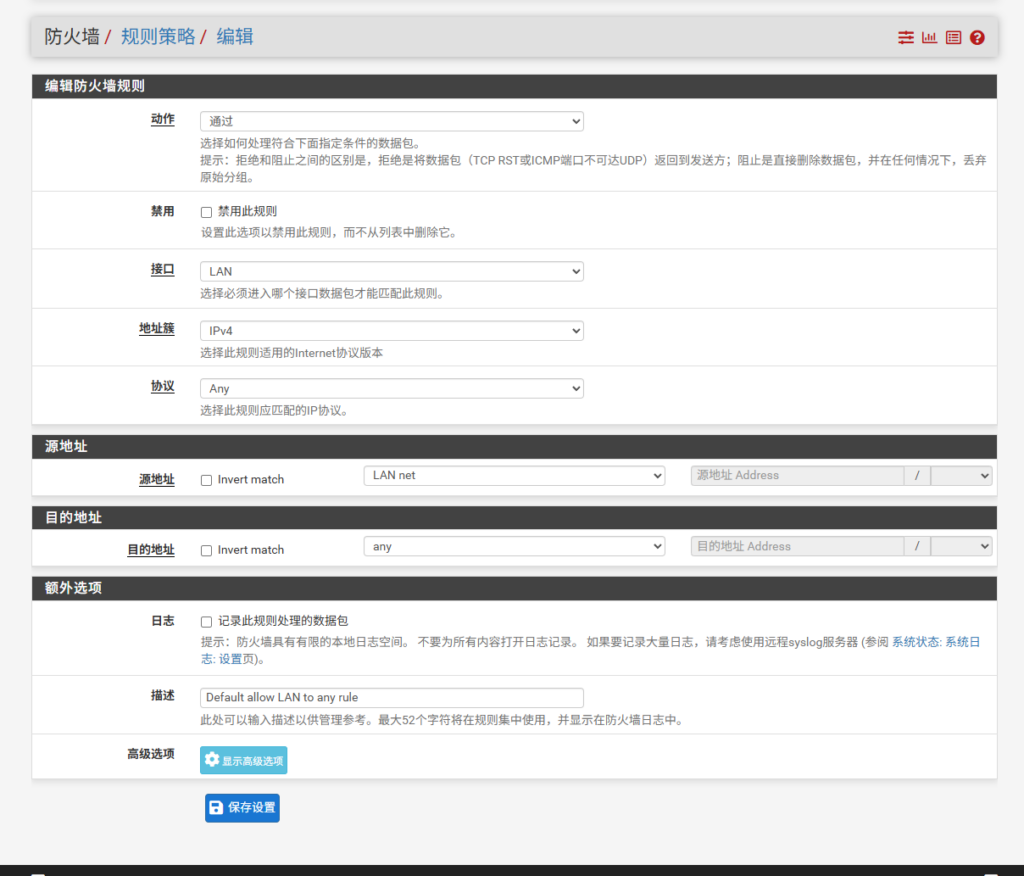
Task: Click the sliders settings icon in header
Action: pyautogui.click(x=905, y=37)
